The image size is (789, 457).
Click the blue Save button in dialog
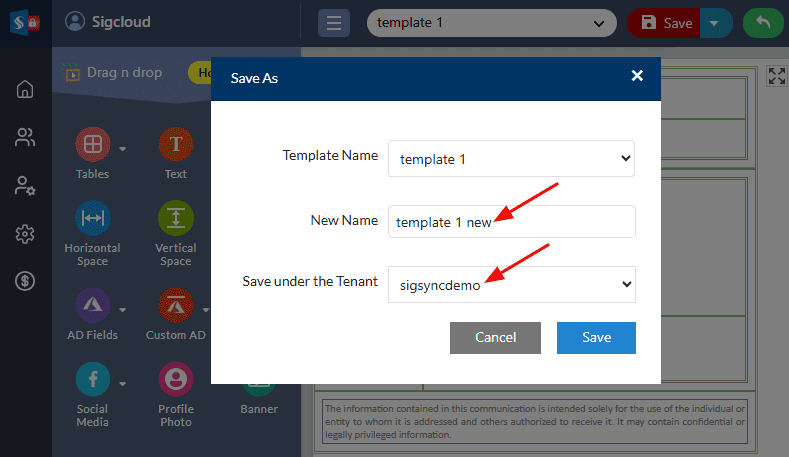click(x=596, y=338)
